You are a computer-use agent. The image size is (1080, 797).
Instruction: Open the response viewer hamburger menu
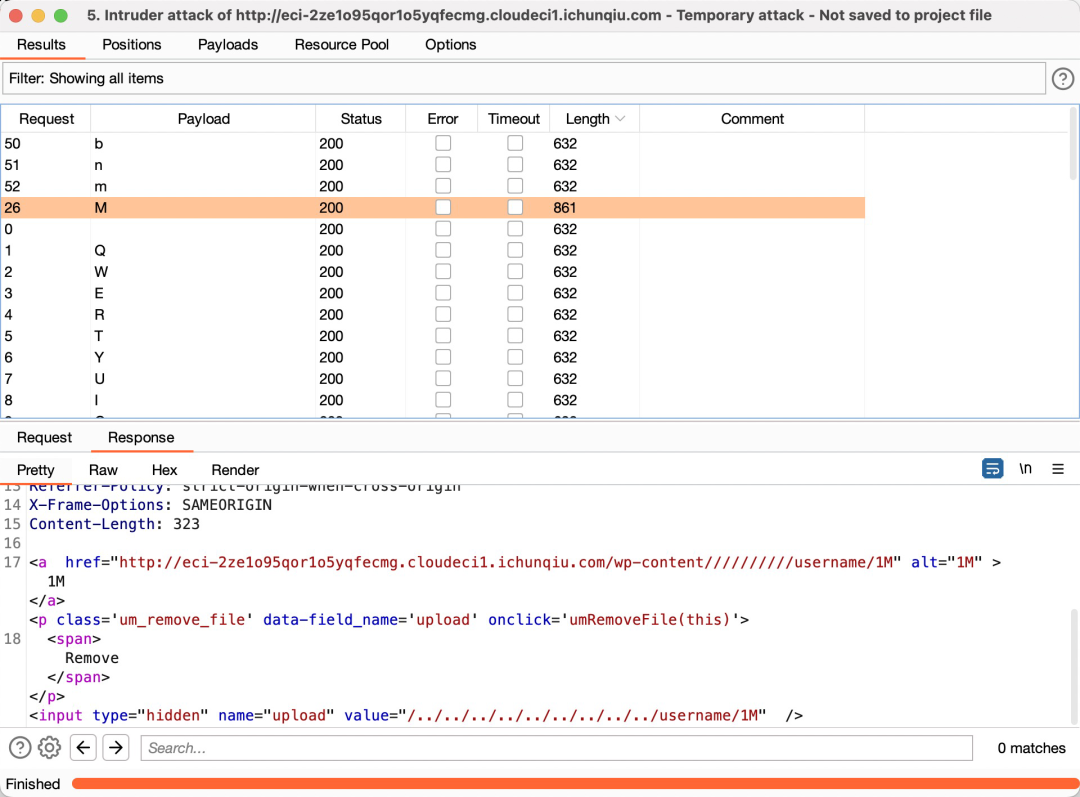point(1058,469)
